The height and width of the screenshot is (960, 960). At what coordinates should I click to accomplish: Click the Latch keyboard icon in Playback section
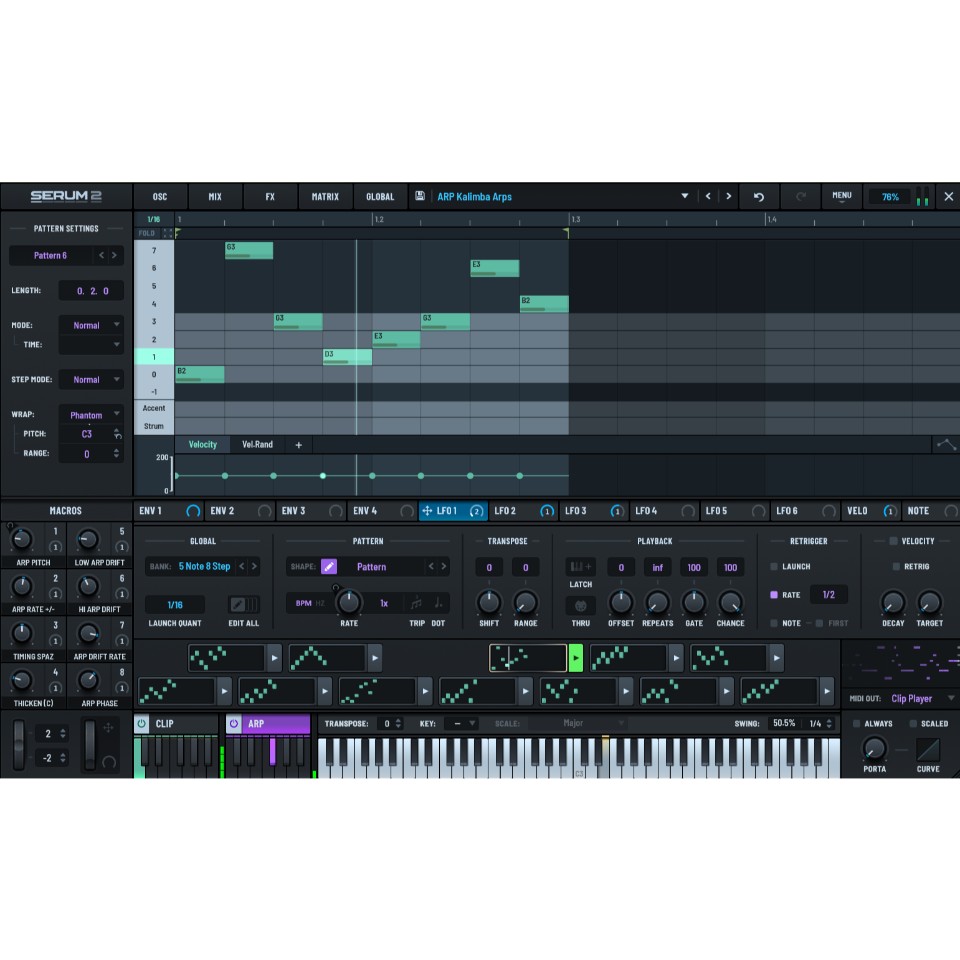click(580, 567)
